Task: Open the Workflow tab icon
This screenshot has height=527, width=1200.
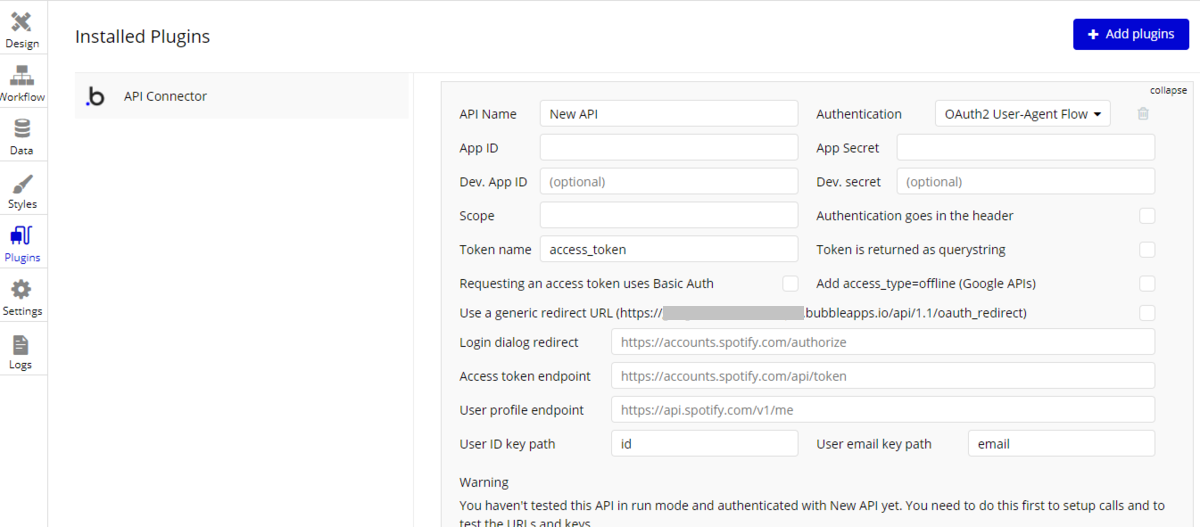Action: pyautogui.click(x=21, y=76)
